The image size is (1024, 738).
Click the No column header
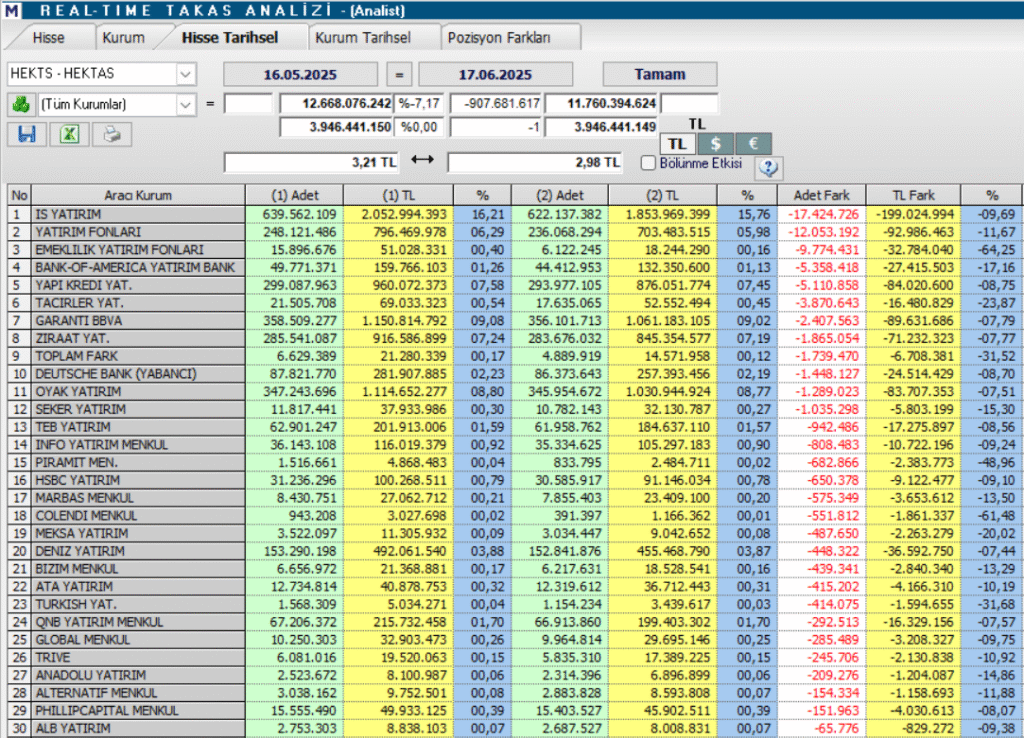(20, 195)
